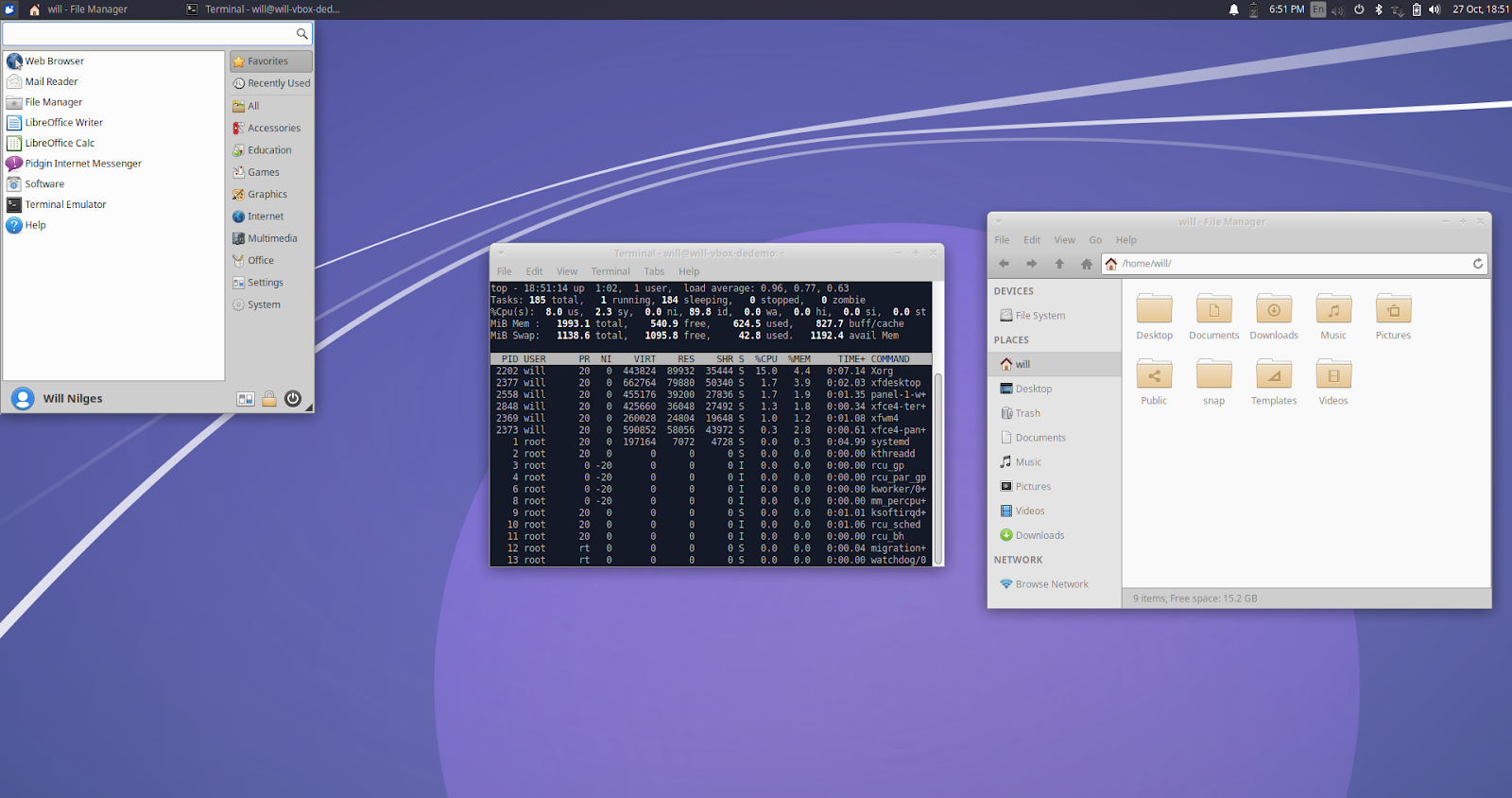This screenshot has width=1512, height=798.
Task: Launch LibreOffice Writer from the menu
Action: tap(113, 123)
